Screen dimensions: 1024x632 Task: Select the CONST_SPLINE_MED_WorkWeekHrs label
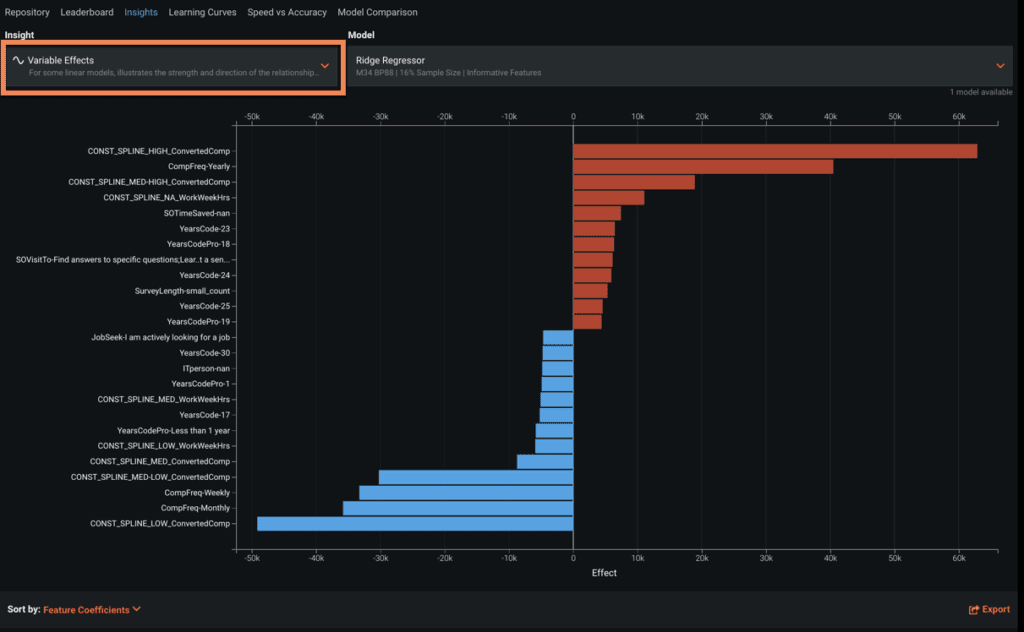click(164, 400)
